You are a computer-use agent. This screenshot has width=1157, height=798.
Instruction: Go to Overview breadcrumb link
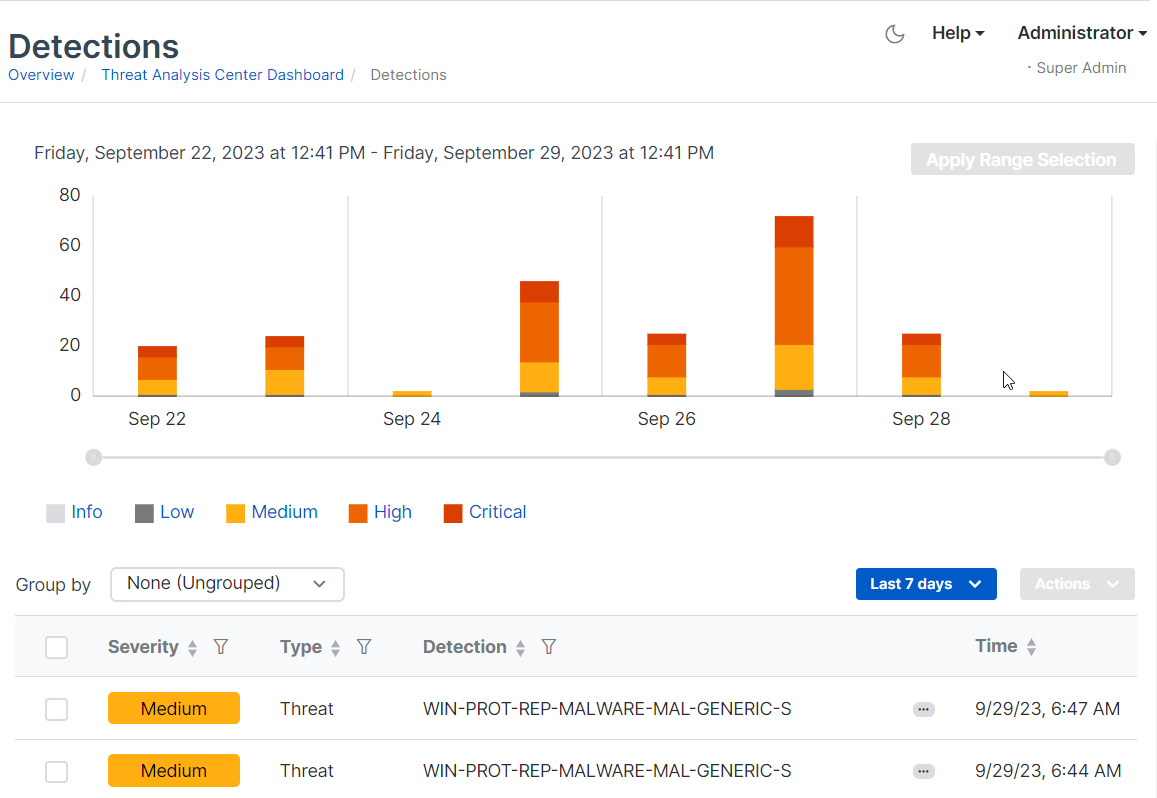click(41, 75)
